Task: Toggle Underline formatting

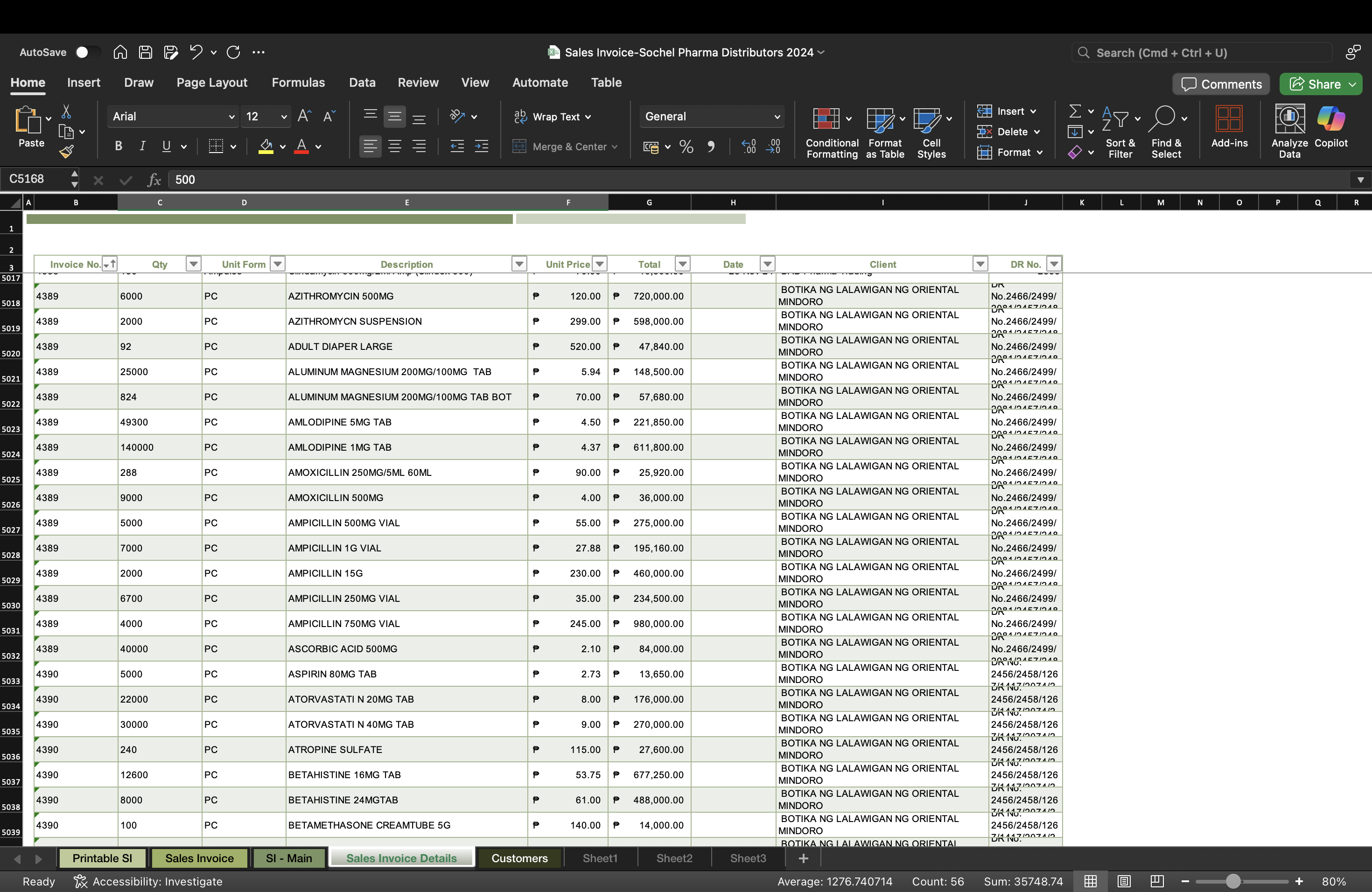Action: pyautogui.click(x=167, y=146)
